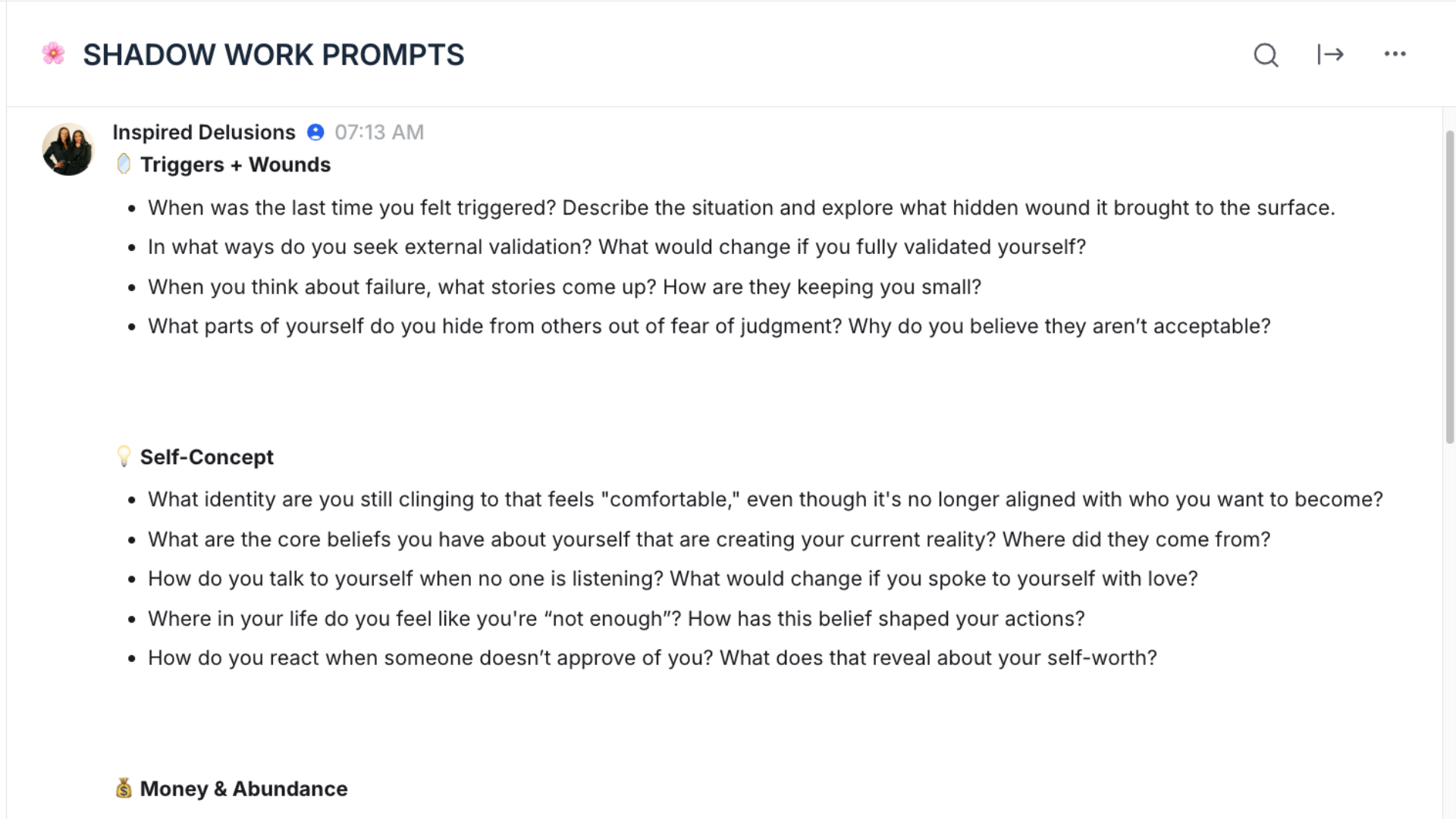
Task: Click the prompt about feeling "not enough"
Action: pyautogui.click(x=616, y=619)
